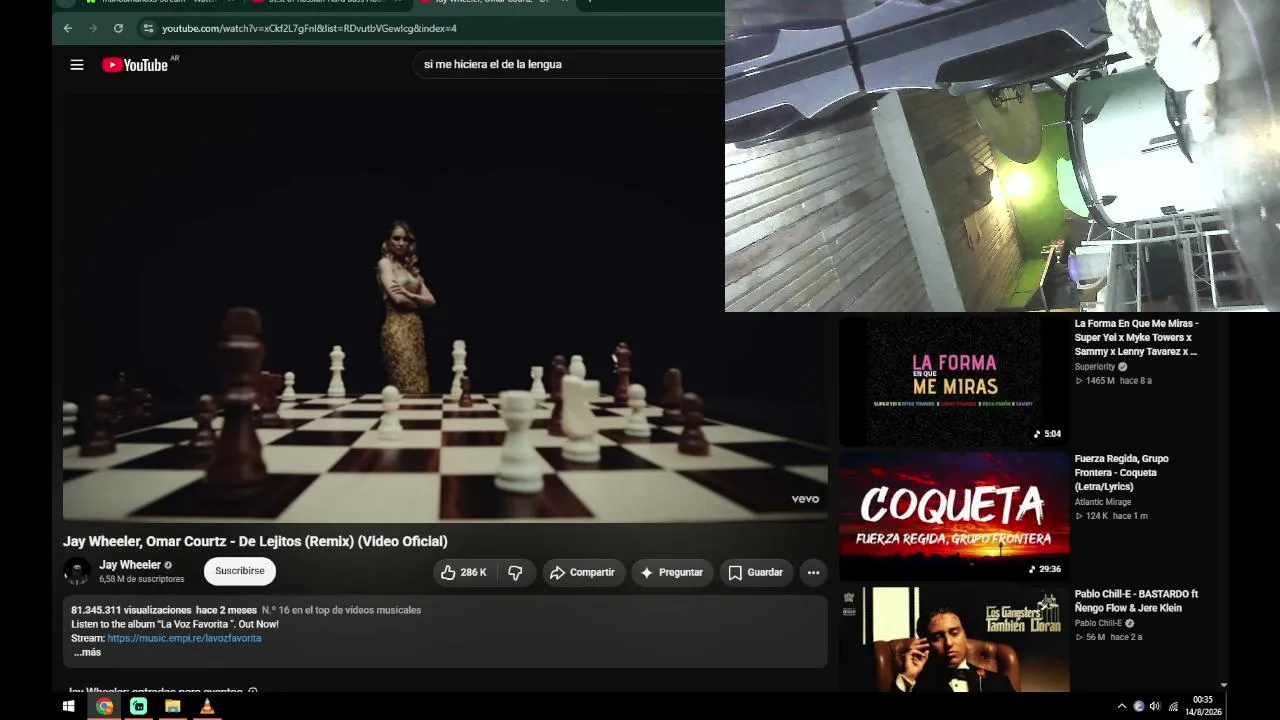
Task: Open Fuerza Regida, Grupo Frontera Coqueta title
Action: coord(1122,472)
